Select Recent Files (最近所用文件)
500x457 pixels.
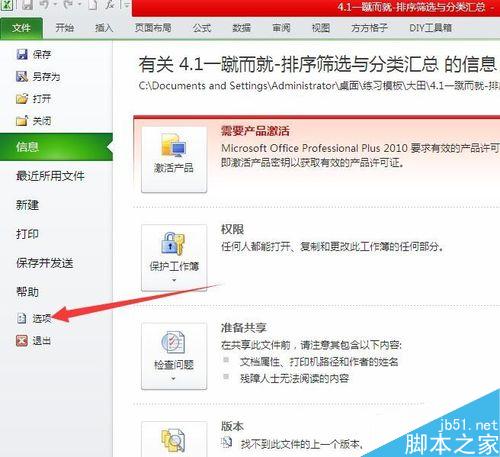click(x=50, y=176)
